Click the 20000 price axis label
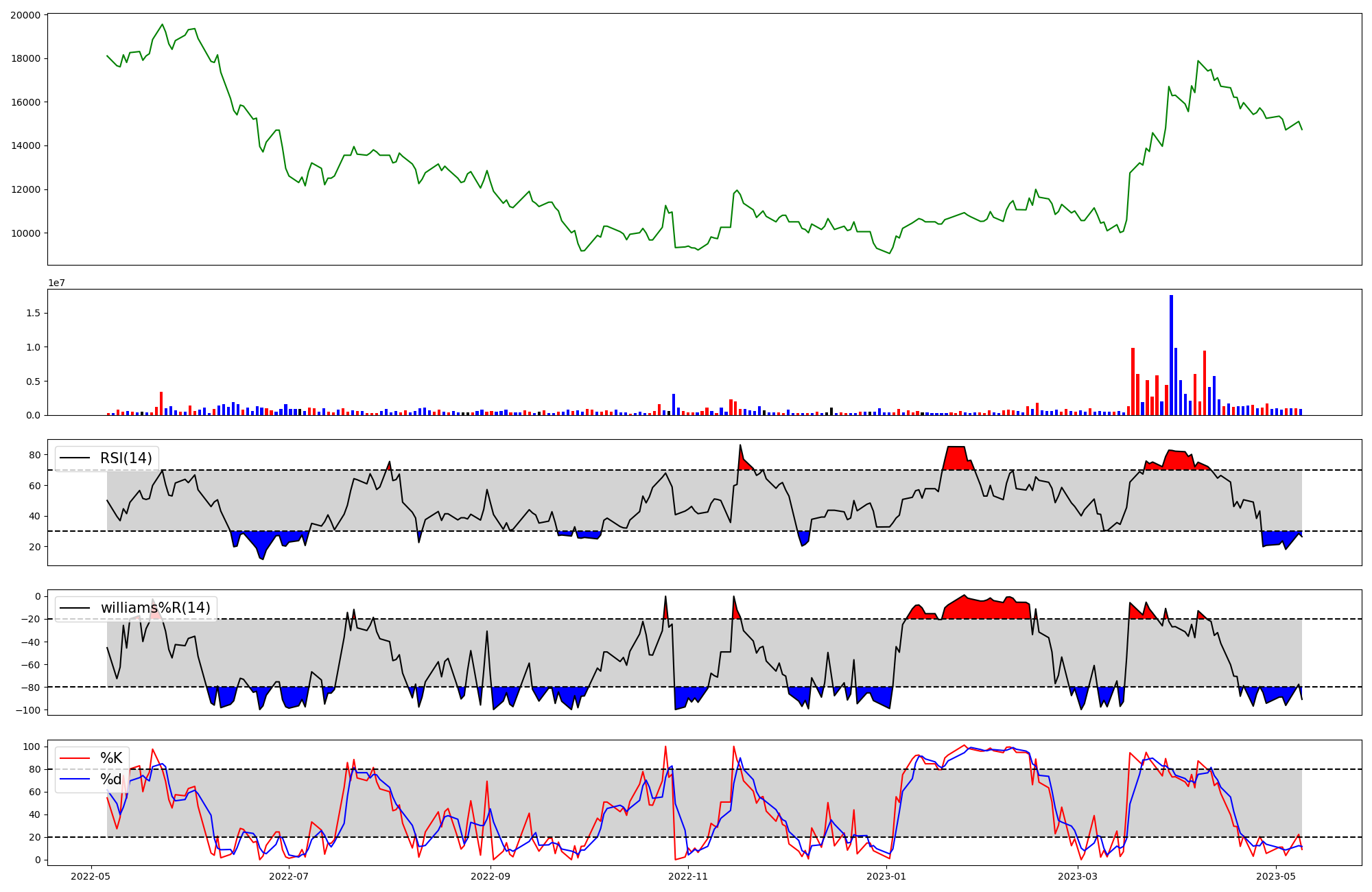Image resolution: width=1372 pixels, height=892 pixels. coord(25,14)
